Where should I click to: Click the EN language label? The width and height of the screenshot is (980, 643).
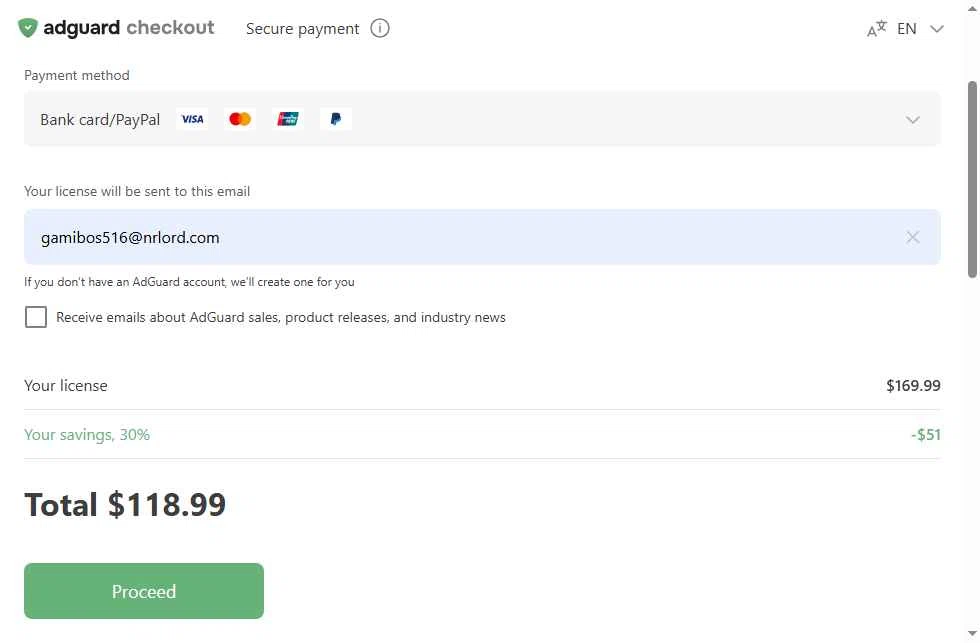click(x=906, y=29)
